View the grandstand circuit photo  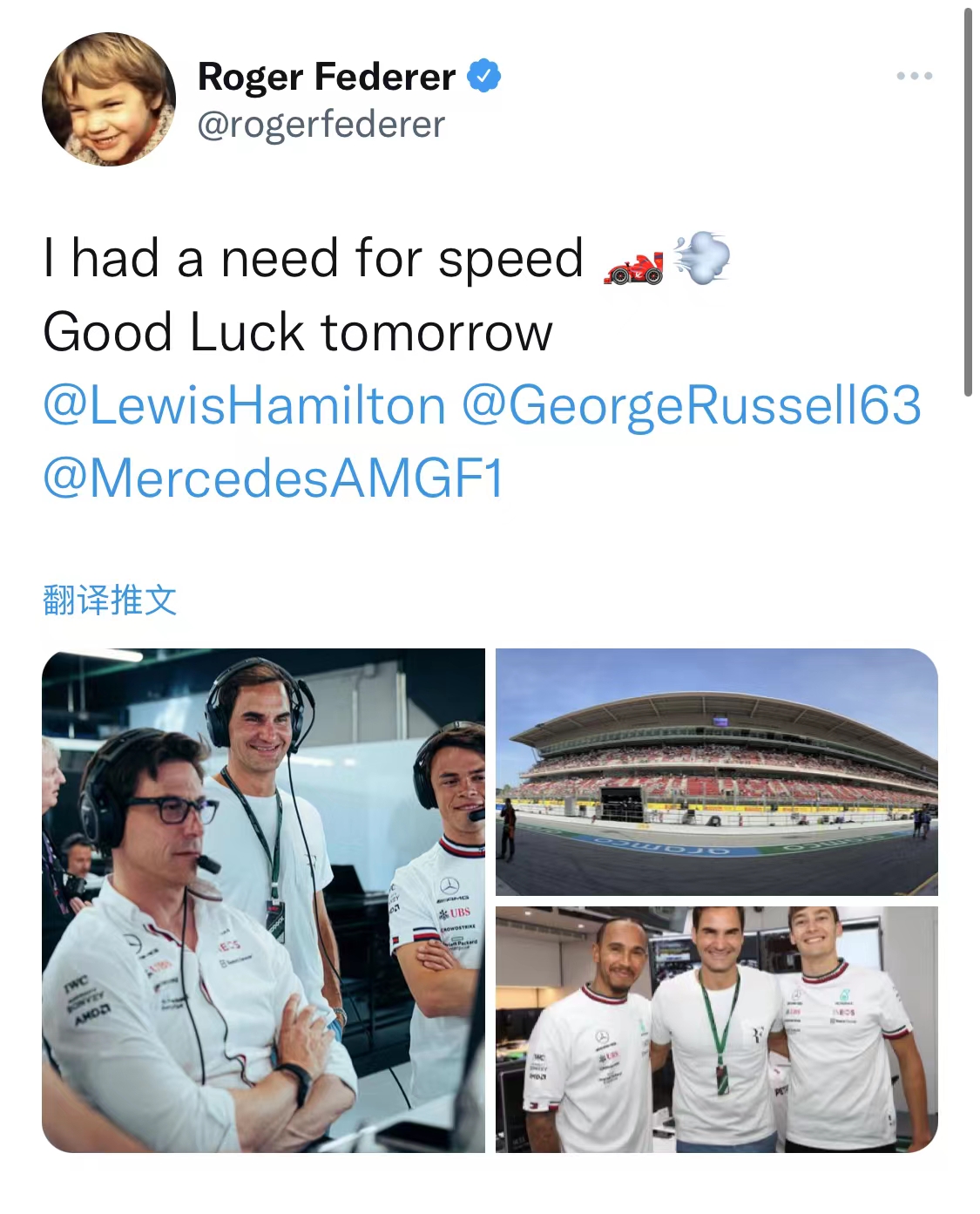click(716, 771)
